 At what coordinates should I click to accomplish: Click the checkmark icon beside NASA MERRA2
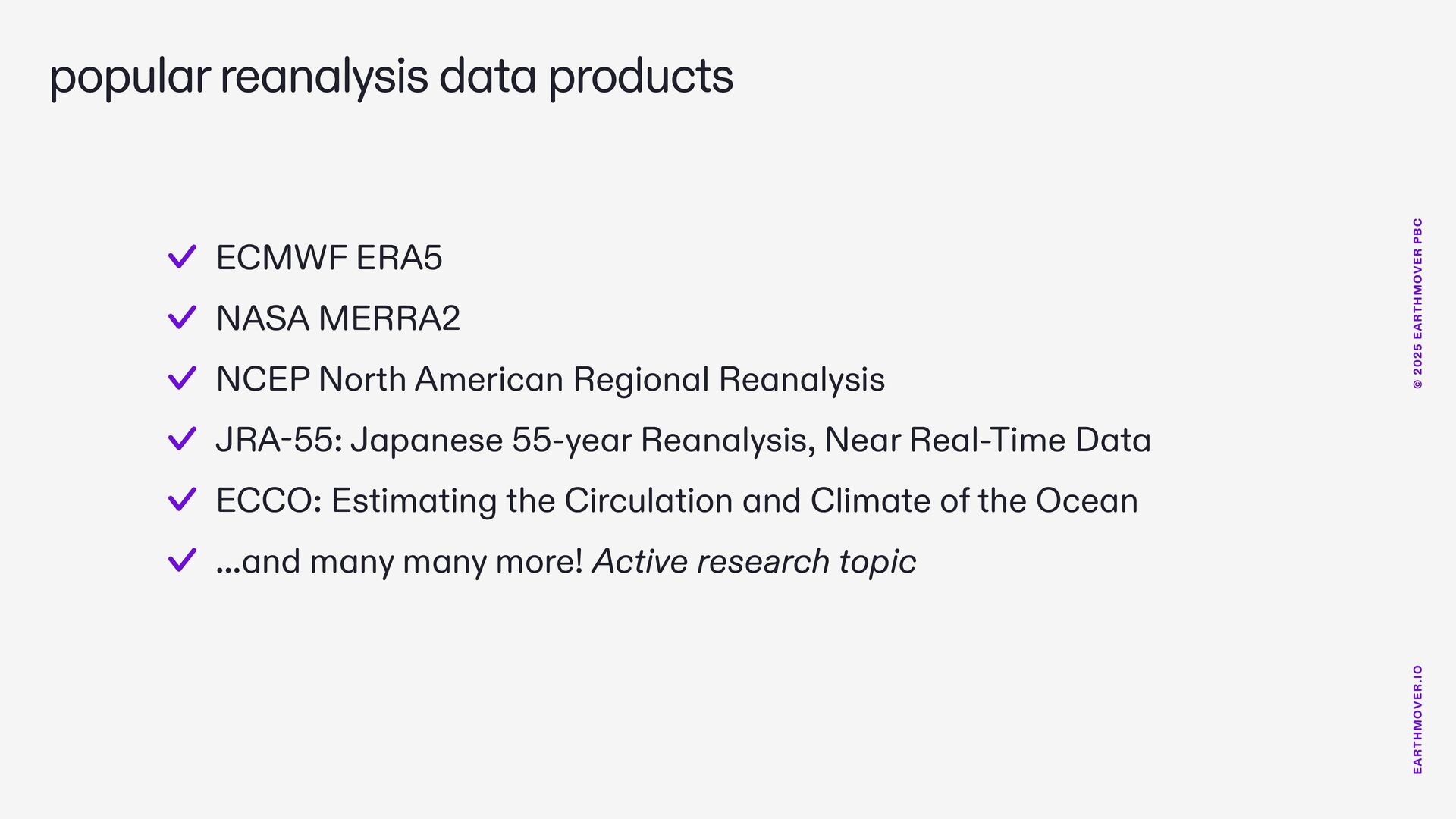point(182,318)
